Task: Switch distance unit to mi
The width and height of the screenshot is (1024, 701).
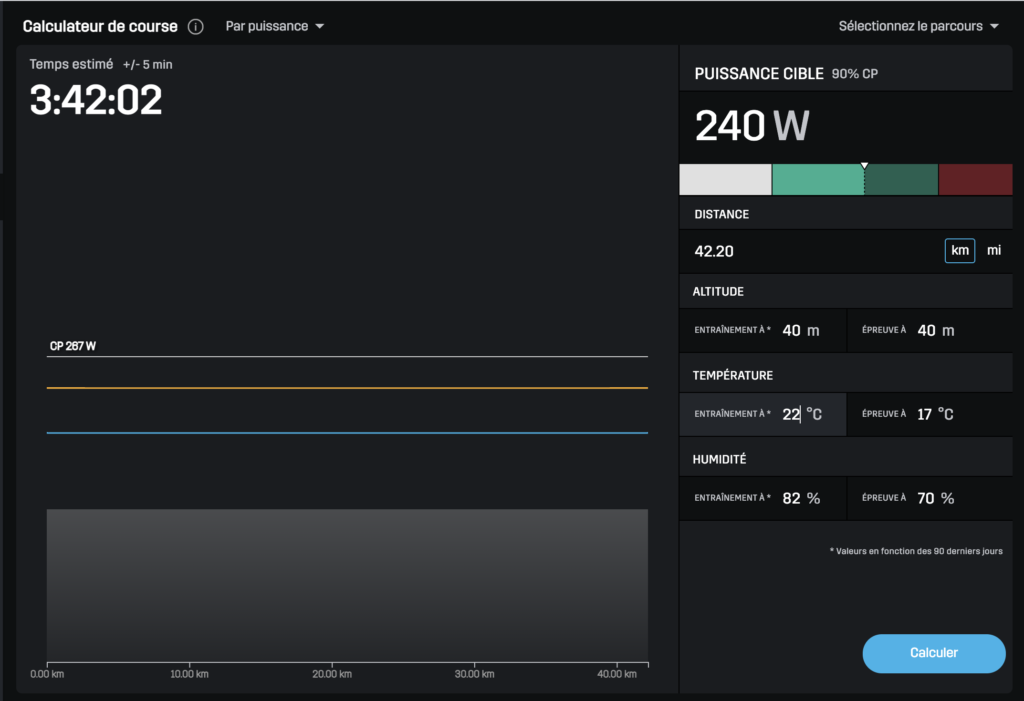Action: [994, 250]
